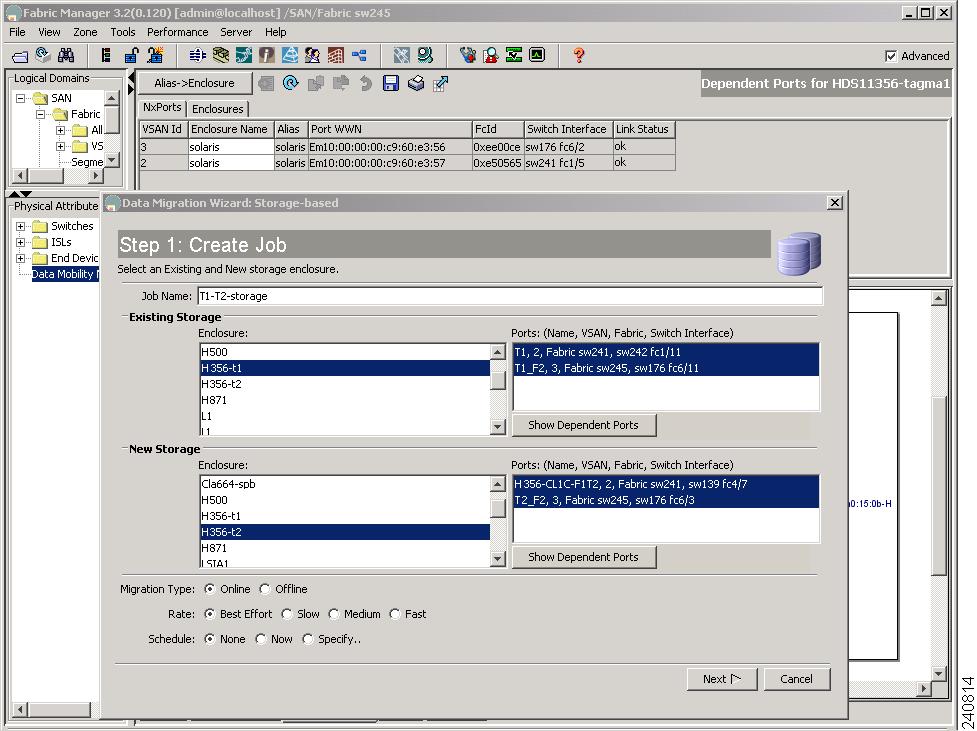Screen dimensions: 977x731
Task: Open the Help menu
Action: pyautogui.click(x=275, y=32)
